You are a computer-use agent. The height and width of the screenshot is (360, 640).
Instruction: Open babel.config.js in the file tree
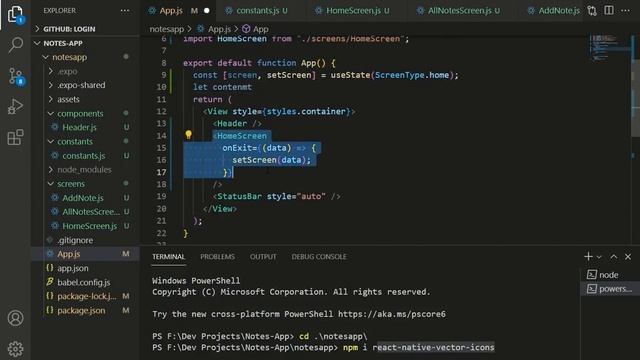tap(86, 282)
